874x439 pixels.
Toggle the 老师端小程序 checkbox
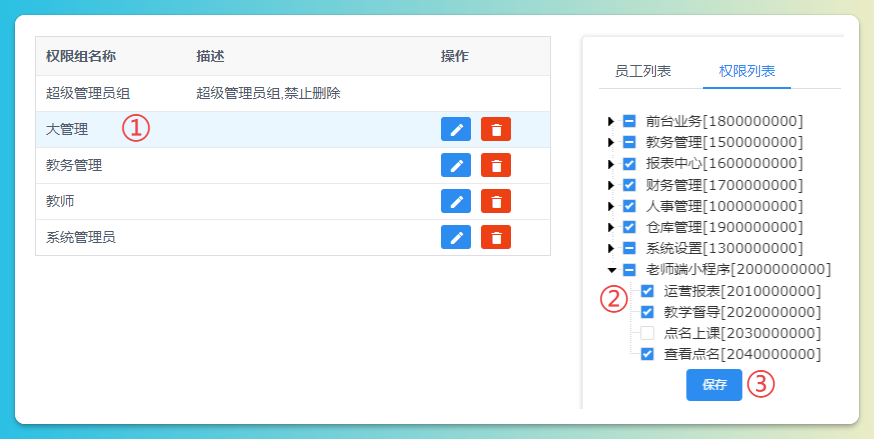pyautogui.click(x=629, y=270)
